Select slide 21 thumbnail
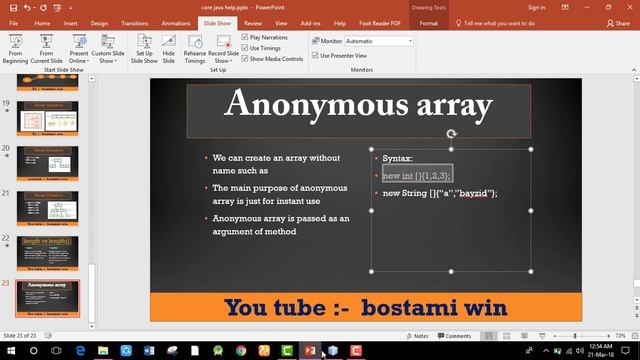Image resolution: width=640 pixels, height=360 pixels. coord(47,208)
